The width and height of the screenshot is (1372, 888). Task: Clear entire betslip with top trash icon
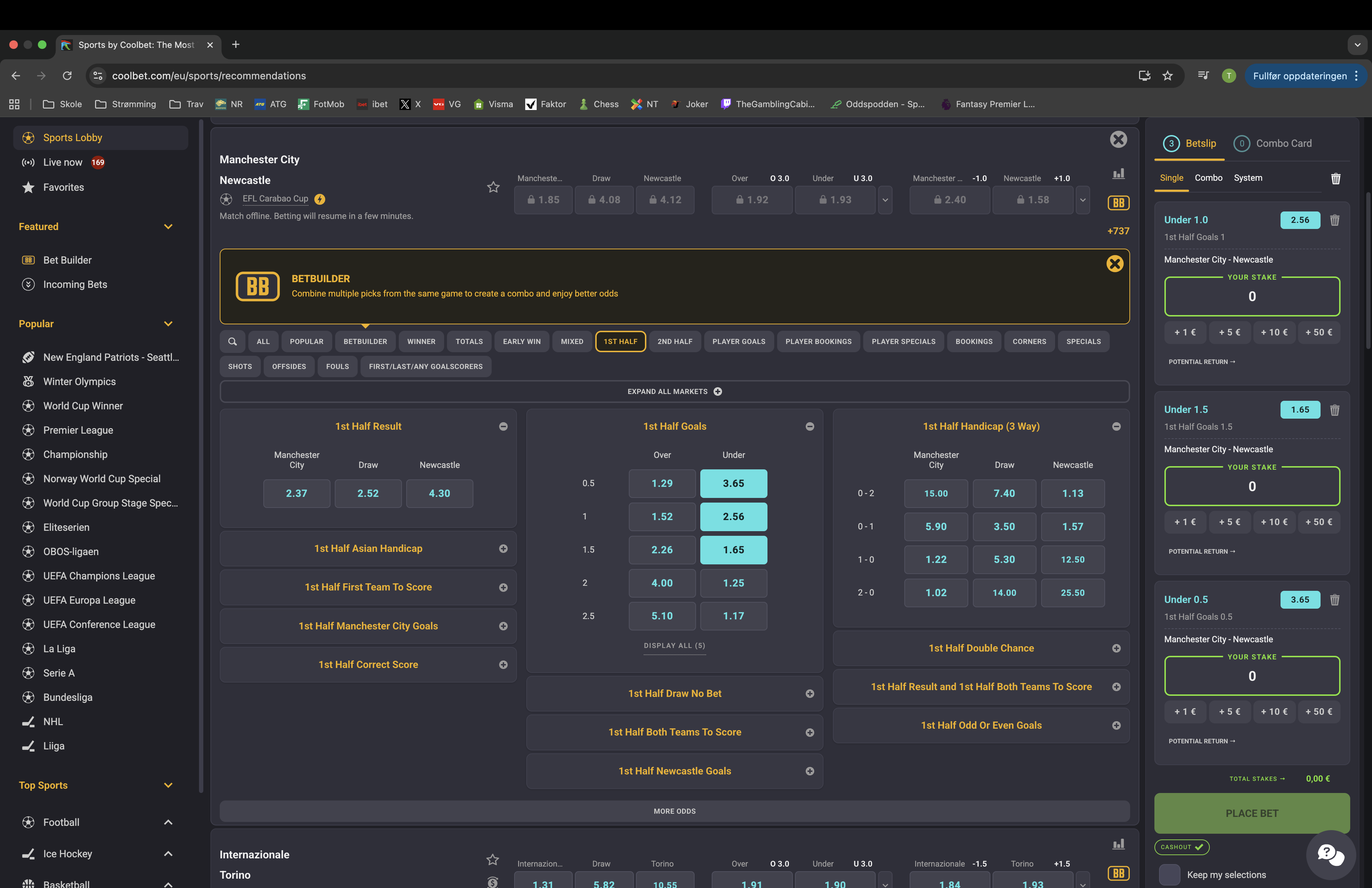click(1335, 179)
